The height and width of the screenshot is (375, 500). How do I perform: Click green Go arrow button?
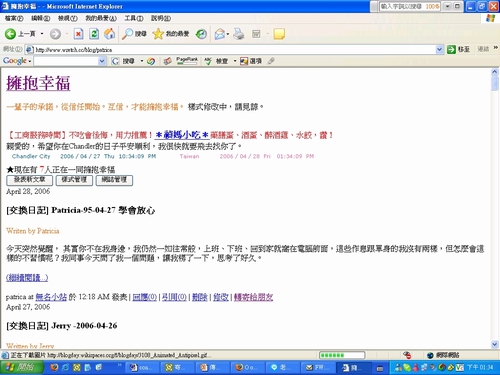pyautogui.click(x=451, y=49)
